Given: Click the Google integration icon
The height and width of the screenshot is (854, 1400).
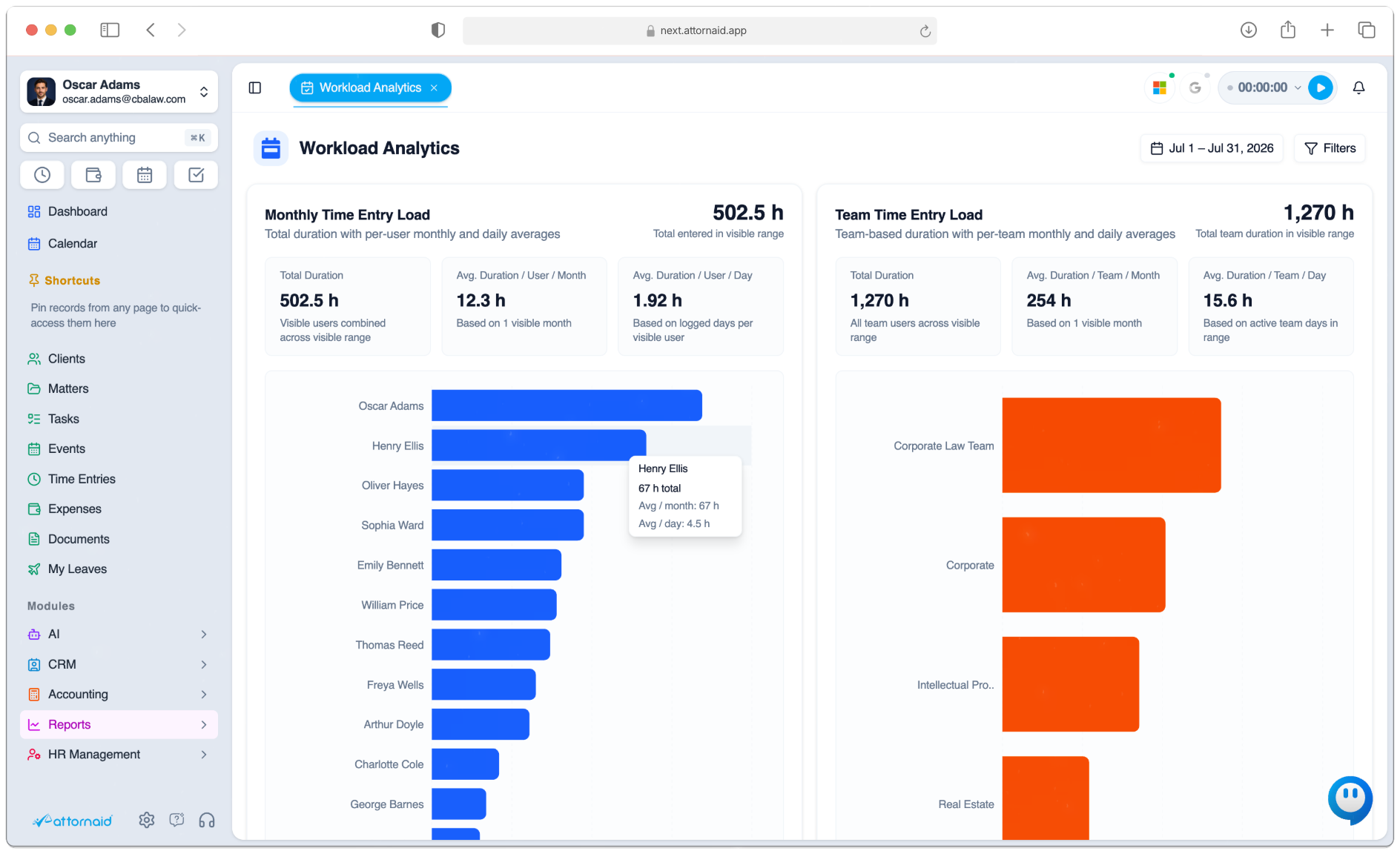Looking at the screenshot, I should [1195, 87].
